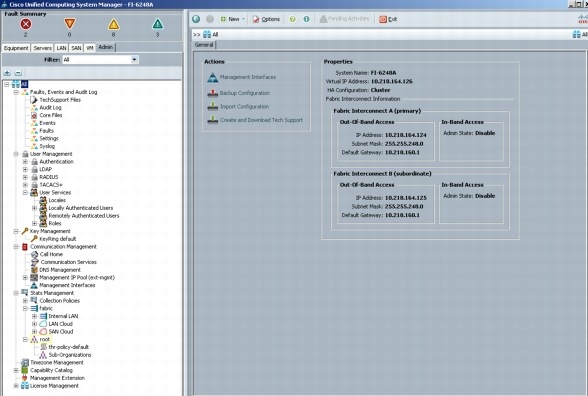Click the Exit toolbar button
This screenshot has height=396, width=588.
[x=388, y=19]
